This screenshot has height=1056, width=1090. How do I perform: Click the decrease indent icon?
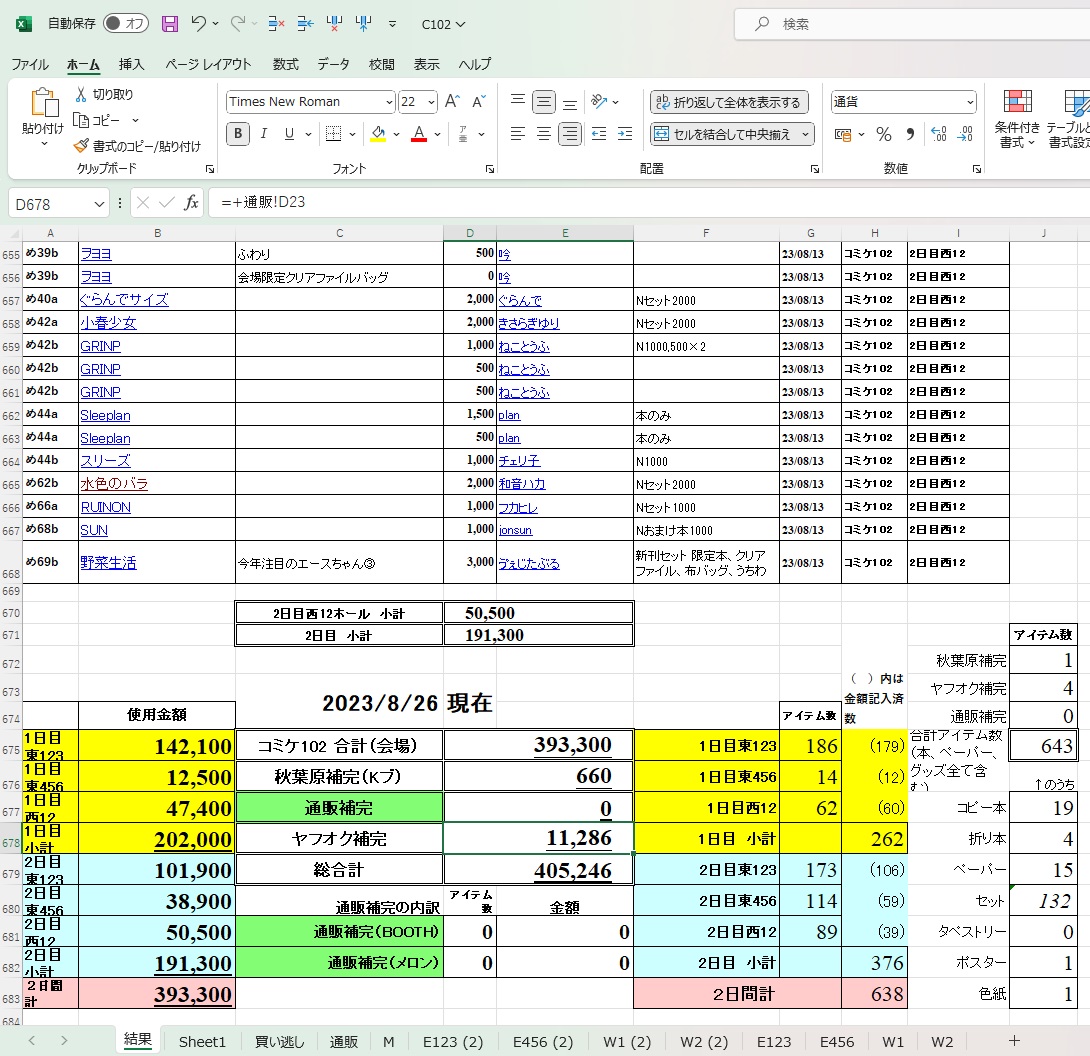point(599,133)
